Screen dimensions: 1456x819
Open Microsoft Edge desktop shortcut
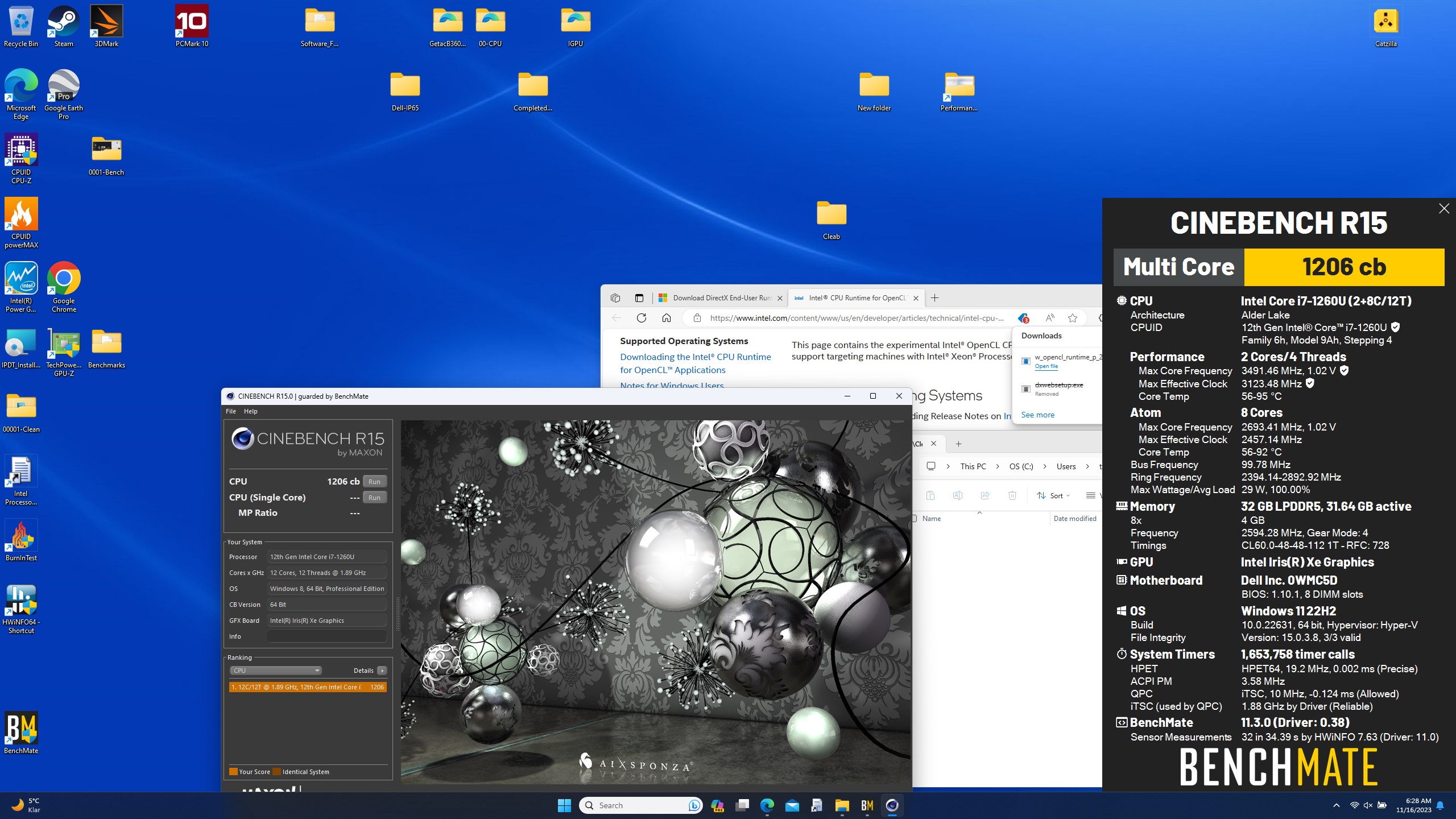[21, 94]
